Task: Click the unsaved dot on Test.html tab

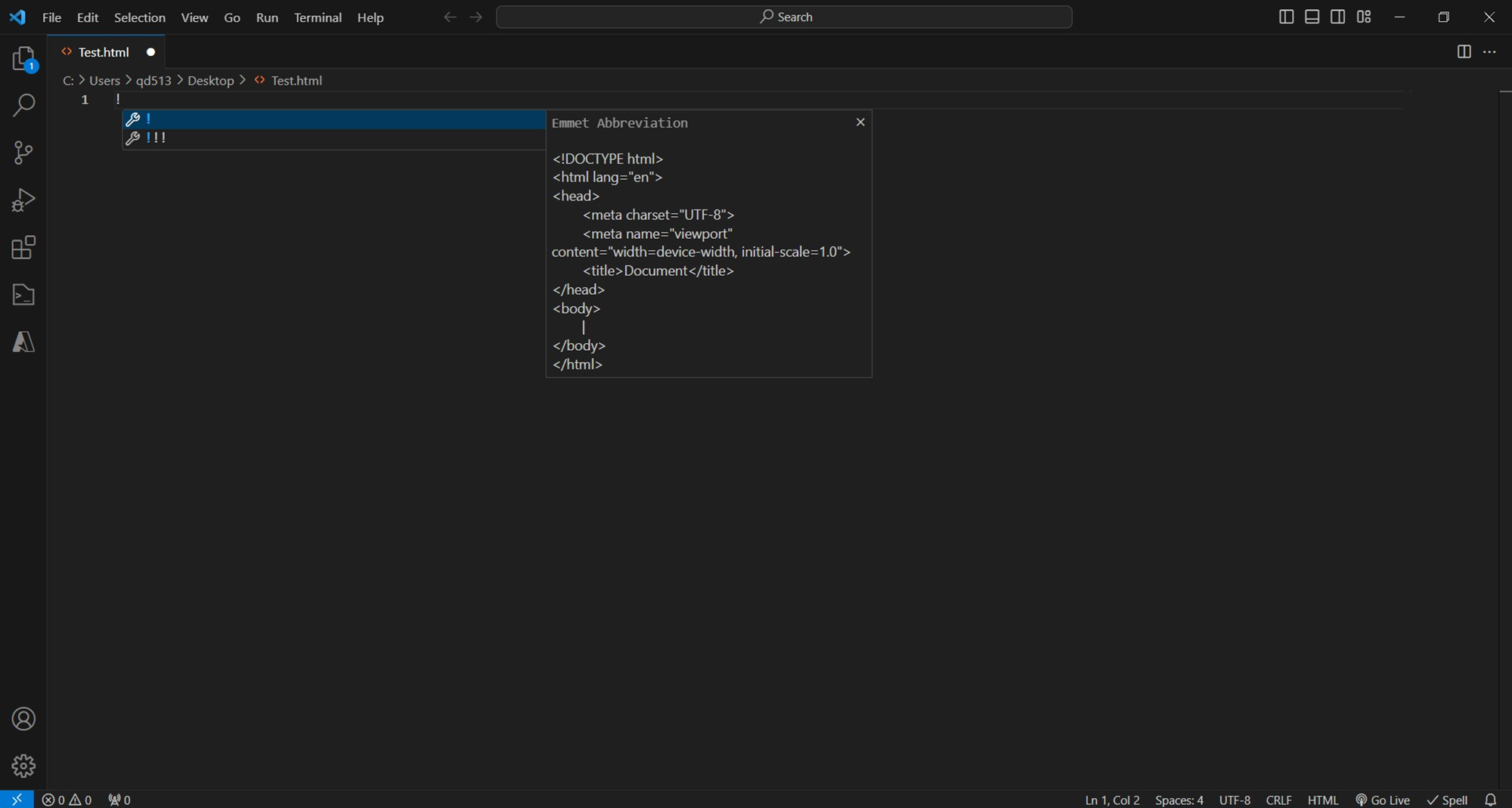Action: [x=150, y=52]
